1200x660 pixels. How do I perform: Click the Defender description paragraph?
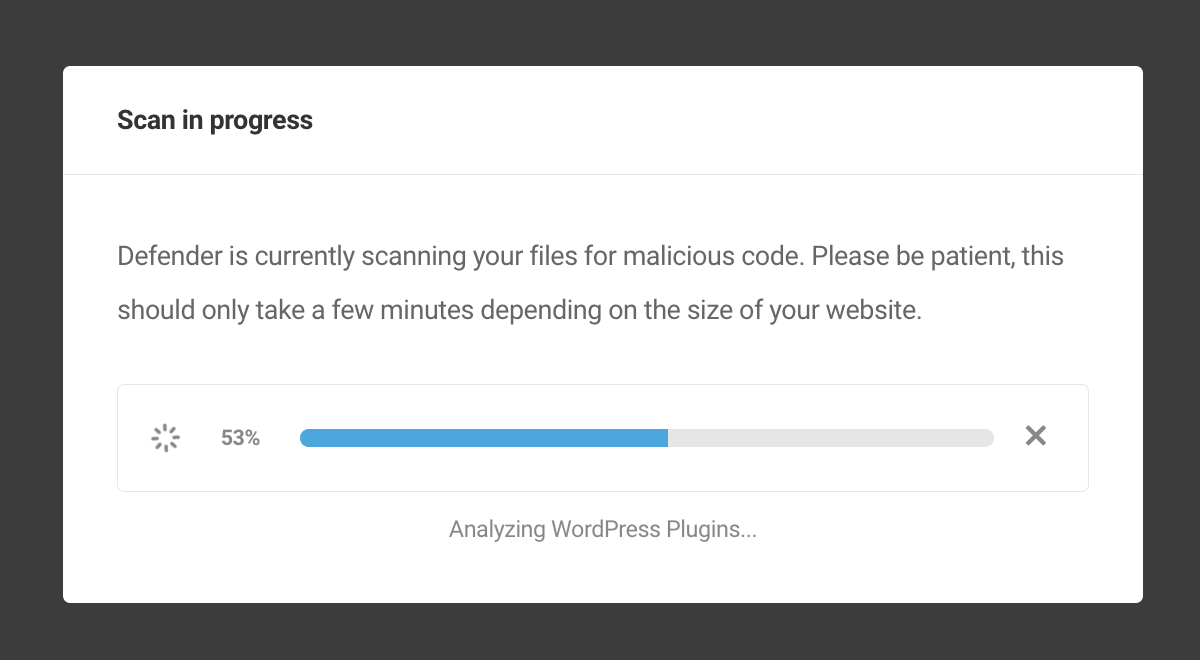pos(590,282)
